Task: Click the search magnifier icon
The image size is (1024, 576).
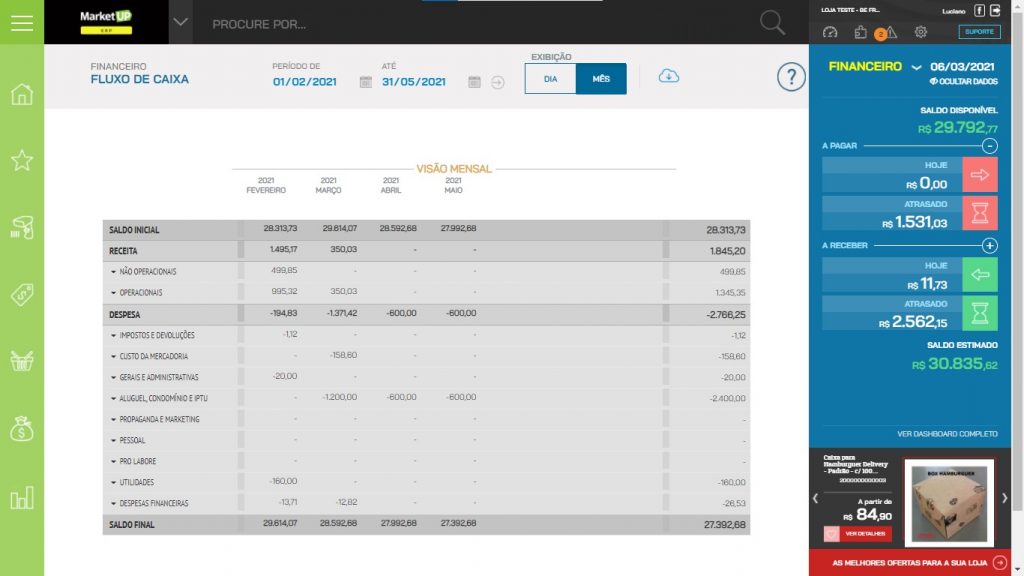Action: point(772,23)
